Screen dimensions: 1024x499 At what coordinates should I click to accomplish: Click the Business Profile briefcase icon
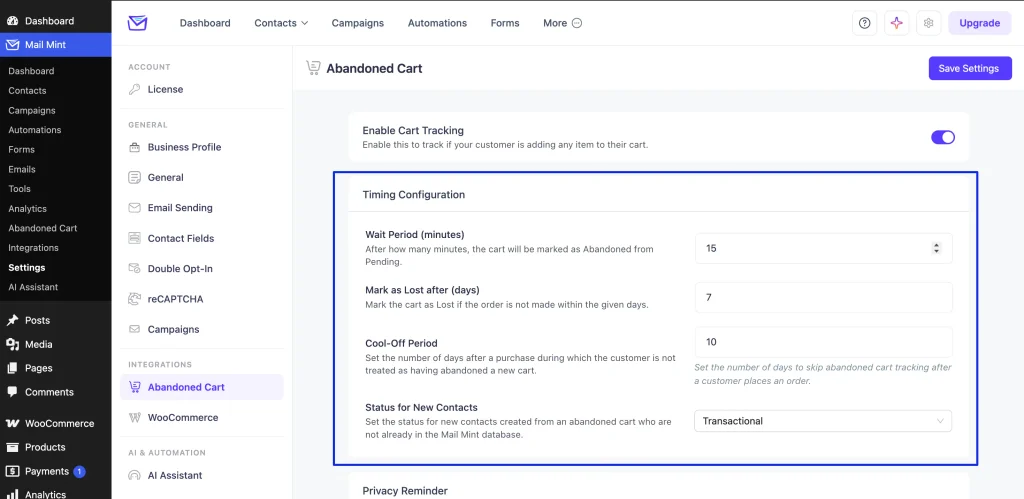[135, 147]
